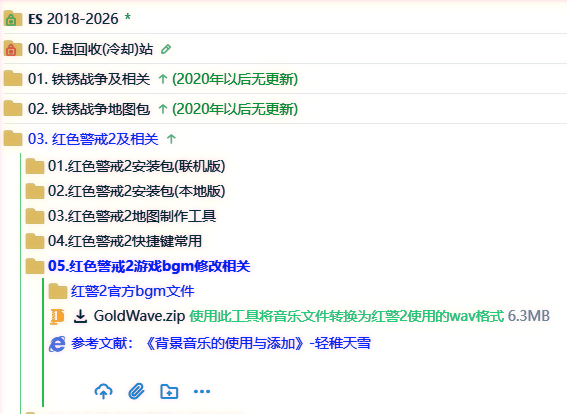Click the cloud upload icon

click(x=103, y=391)
